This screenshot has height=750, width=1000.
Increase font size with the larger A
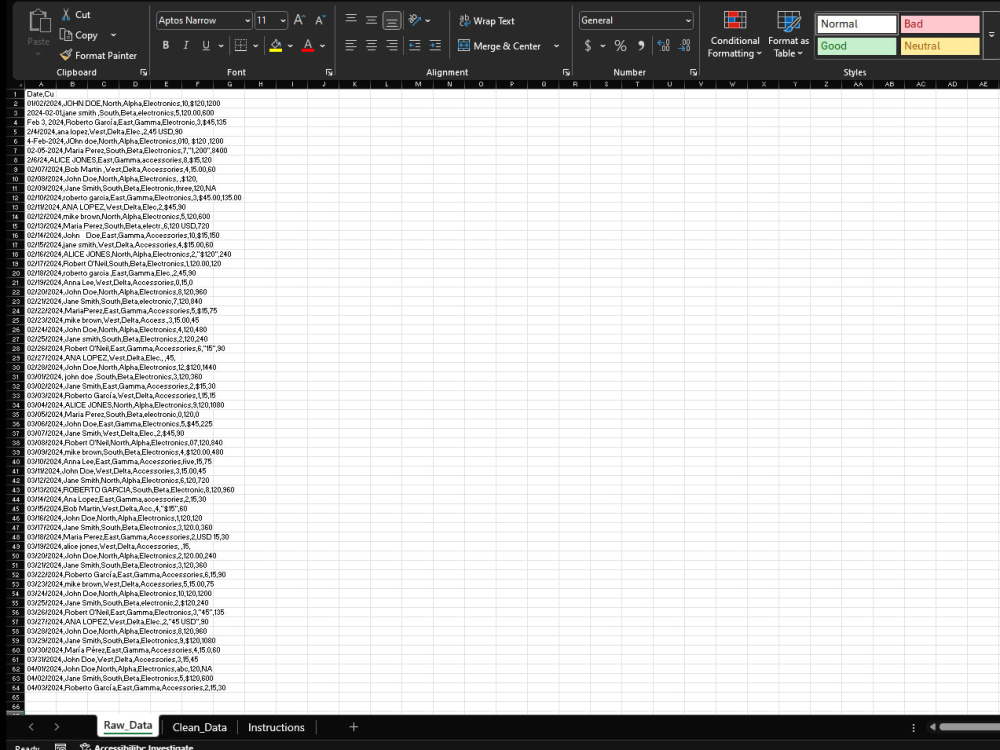point(298,20)
